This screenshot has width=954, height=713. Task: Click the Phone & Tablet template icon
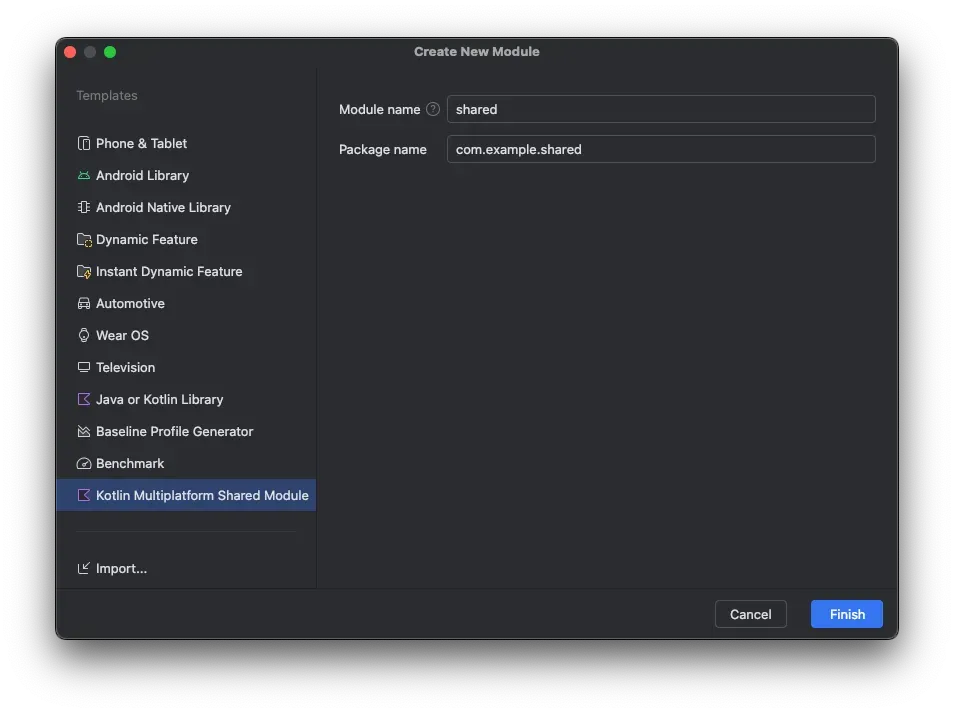pyautogui.click(x=84, y=143)
